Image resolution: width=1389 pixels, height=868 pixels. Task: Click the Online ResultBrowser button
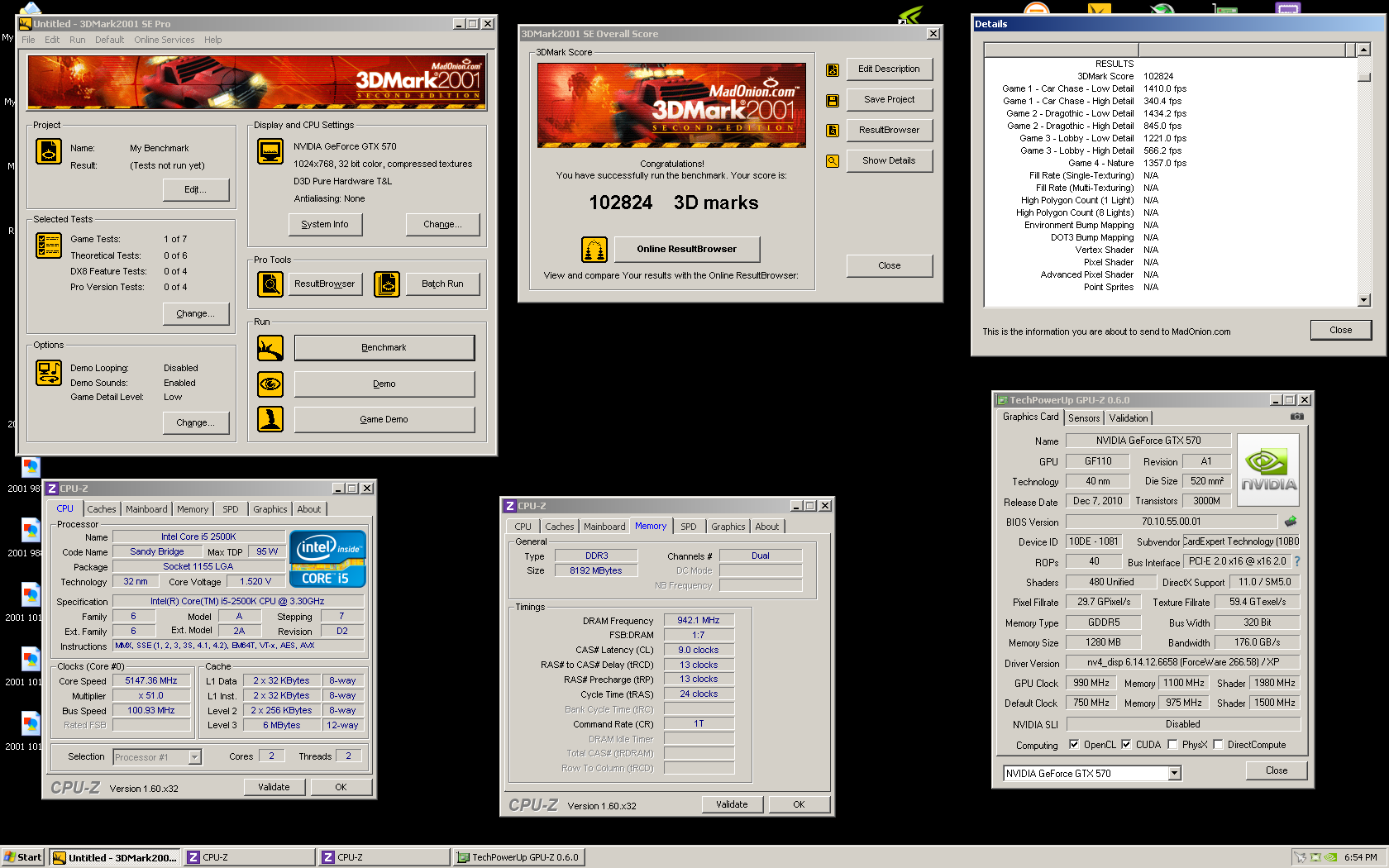[686, 249]
